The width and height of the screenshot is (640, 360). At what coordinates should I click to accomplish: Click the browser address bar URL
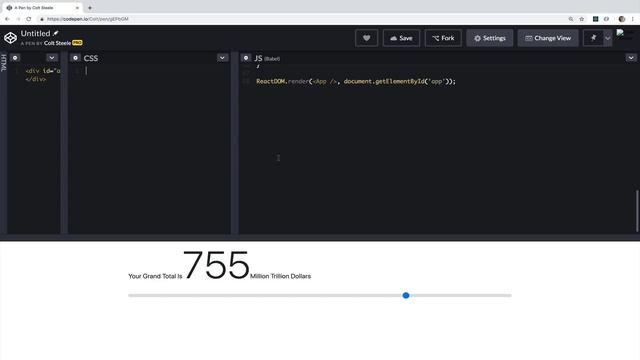(x=88, y=19)
